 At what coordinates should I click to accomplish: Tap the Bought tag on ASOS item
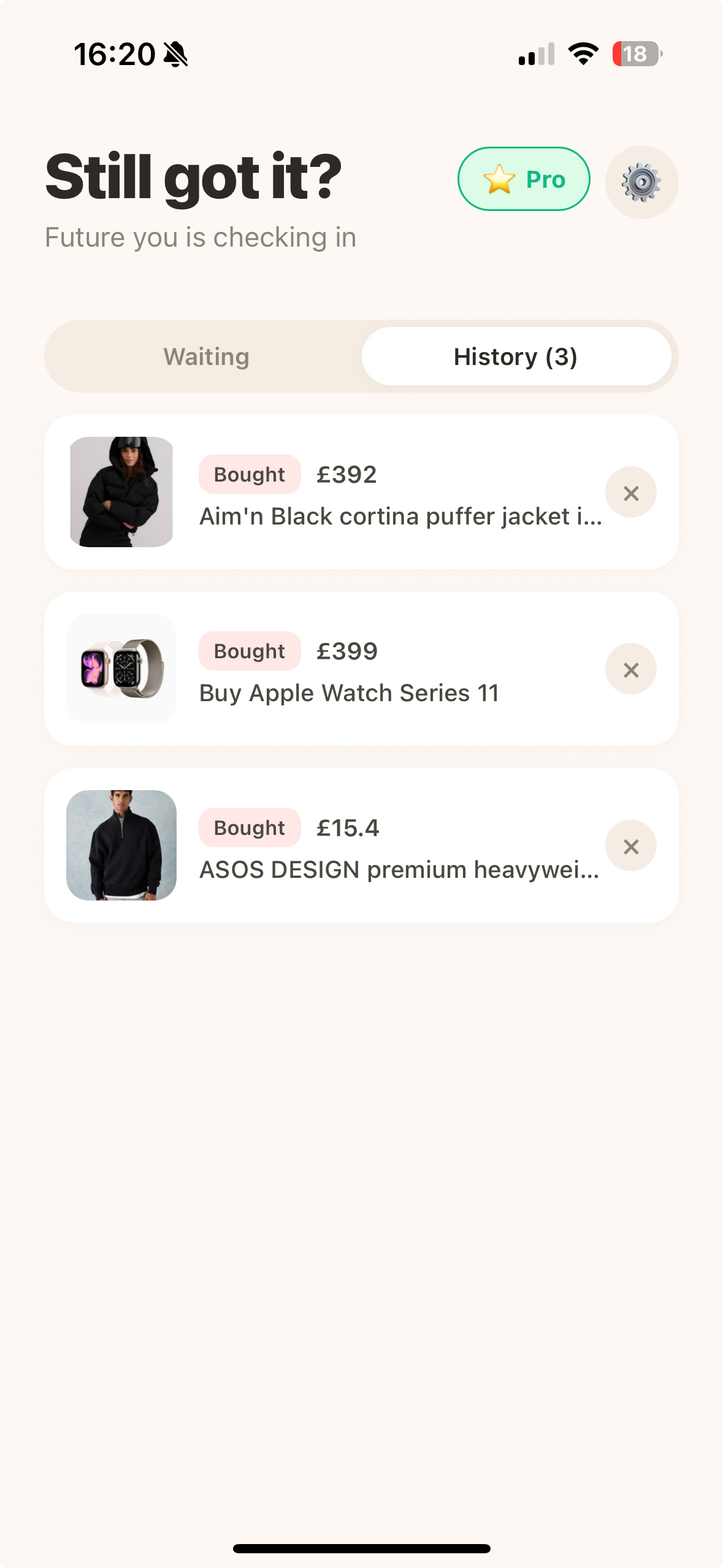250,828
